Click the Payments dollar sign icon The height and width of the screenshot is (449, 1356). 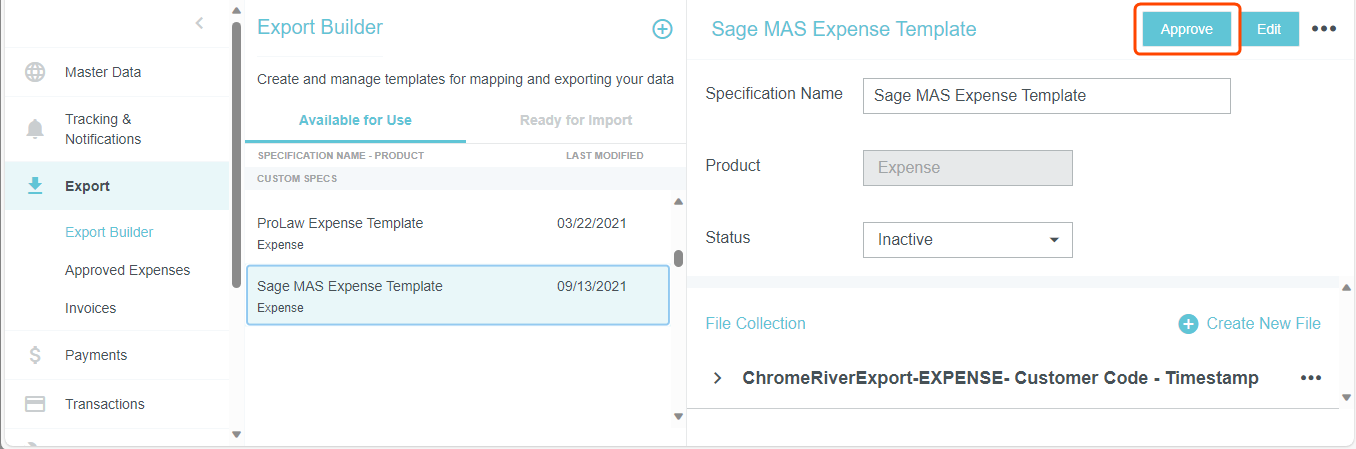tap(35, 355)
